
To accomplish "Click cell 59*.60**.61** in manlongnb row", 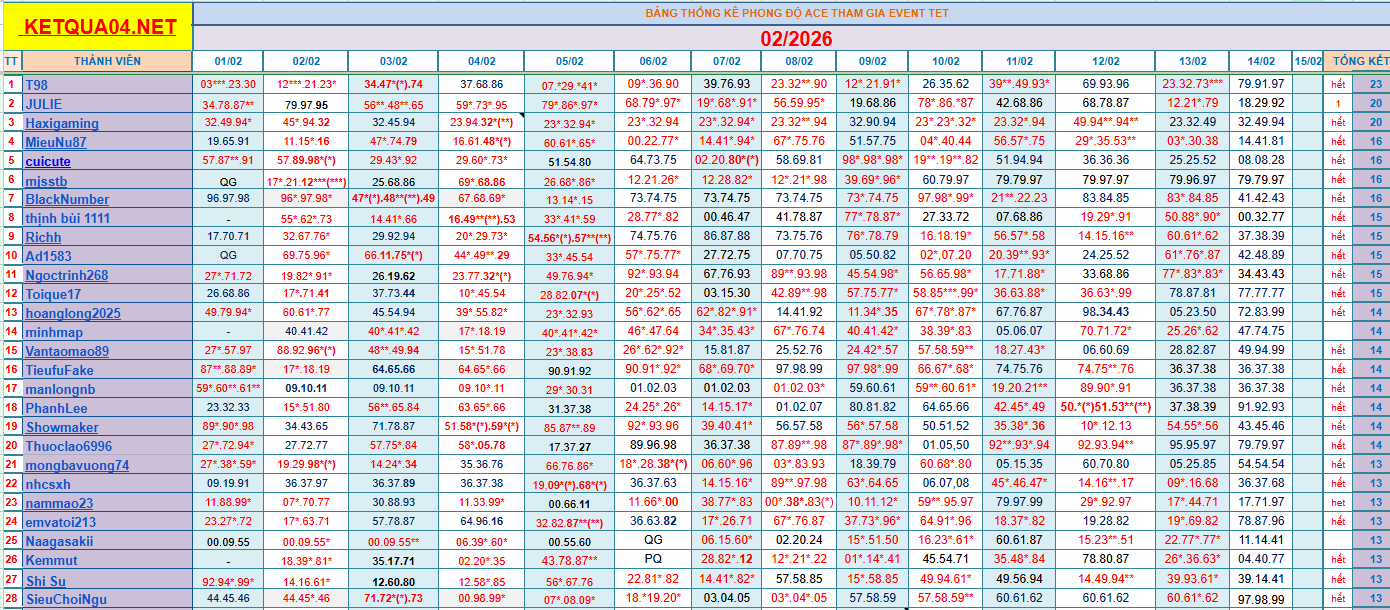I will [x=228, y=389].
